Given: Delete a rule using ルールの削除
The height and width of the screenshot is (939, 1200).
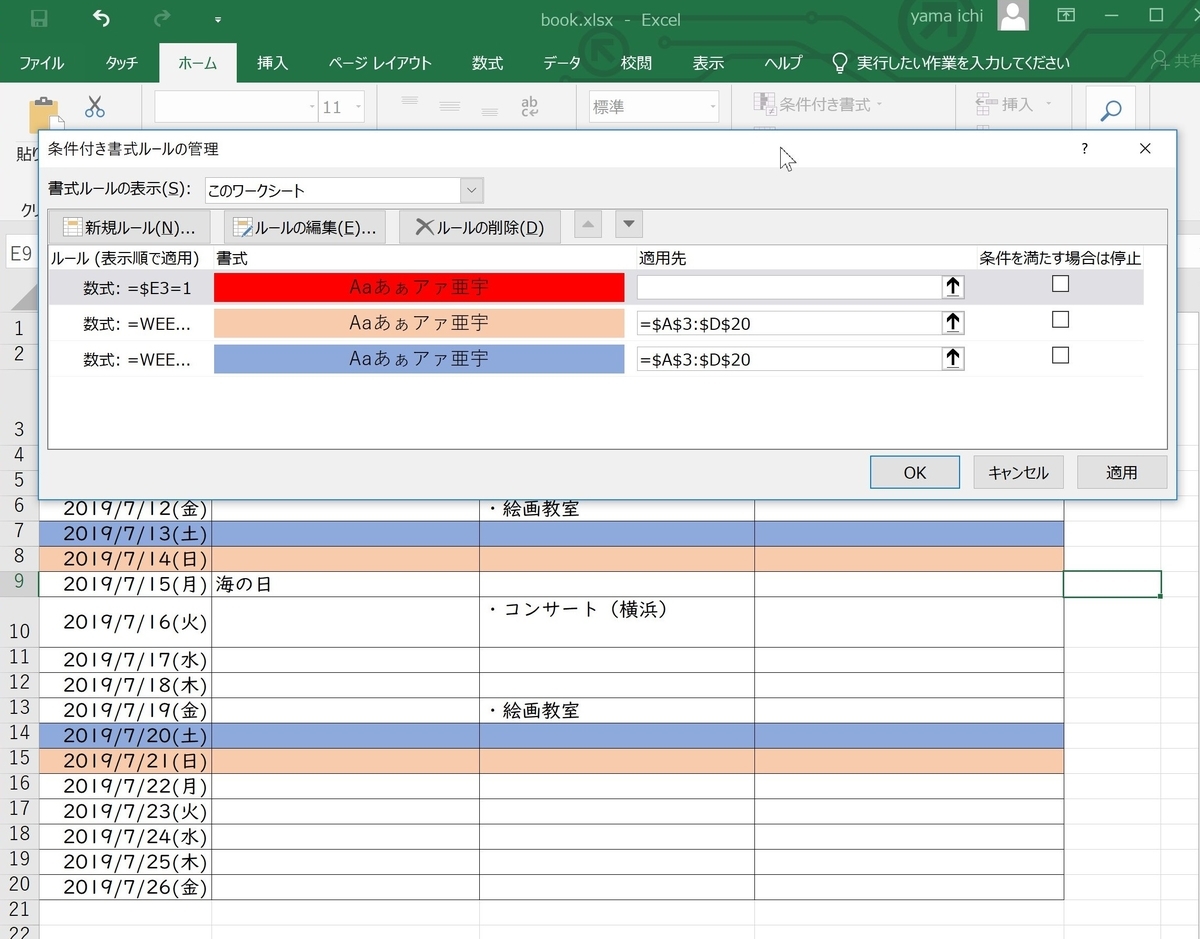Looking at the screenshot, I should click(480, 225).
